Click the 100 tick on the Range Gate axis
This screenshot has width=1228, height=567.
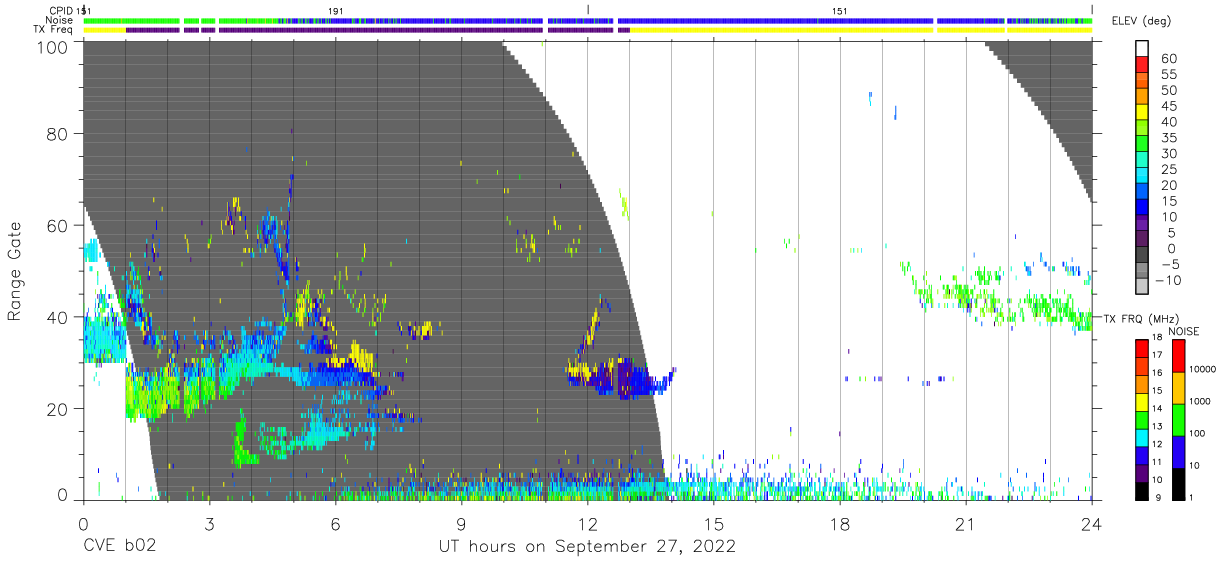53,46
